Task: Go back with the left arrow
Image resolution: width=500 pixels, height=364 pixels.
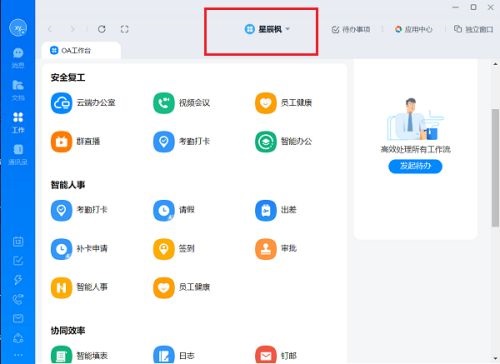Action: click(50, 29)
